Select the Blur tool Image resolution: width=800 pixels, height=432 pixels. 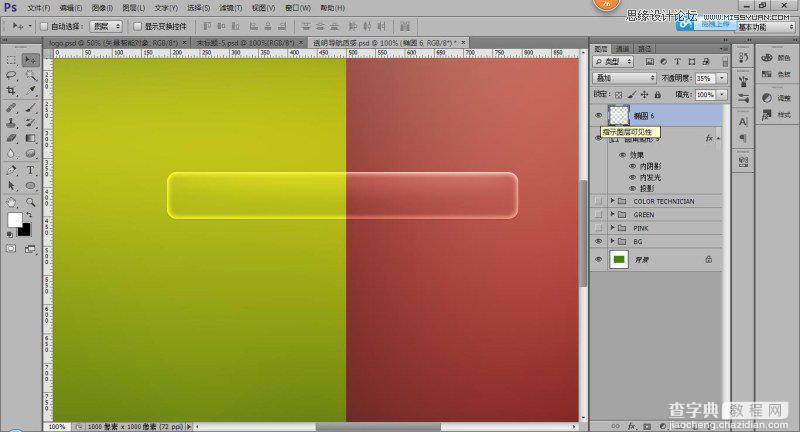coord(11,154)
